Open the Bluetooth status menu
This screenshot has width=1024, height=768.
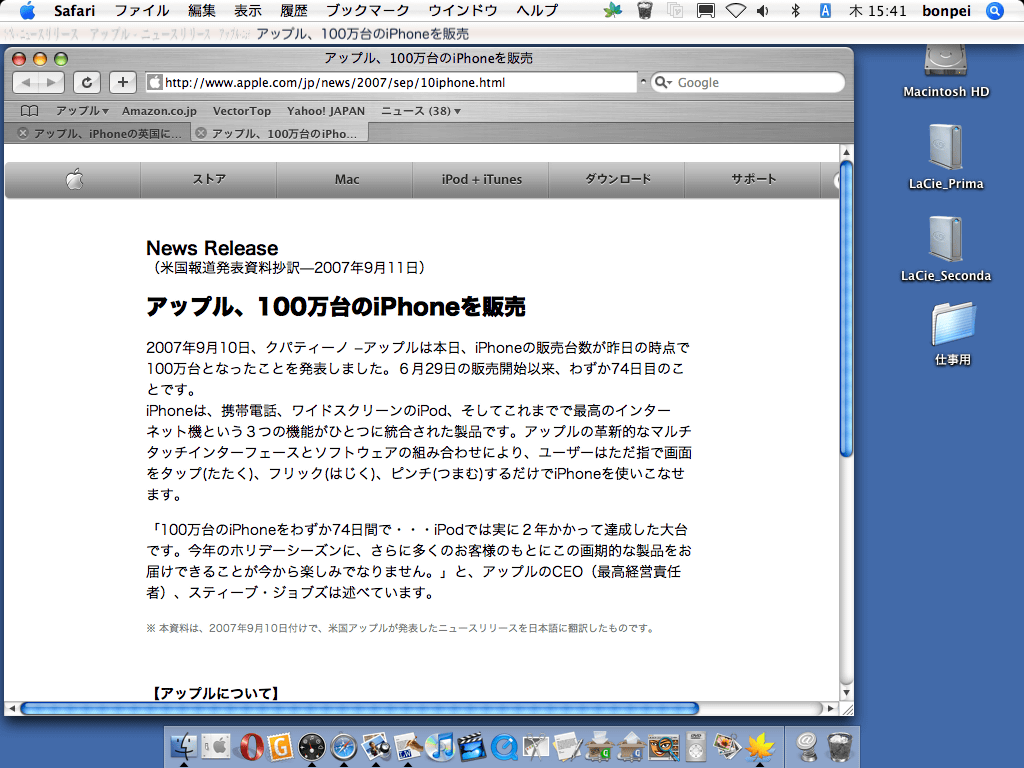click(795, 10)
